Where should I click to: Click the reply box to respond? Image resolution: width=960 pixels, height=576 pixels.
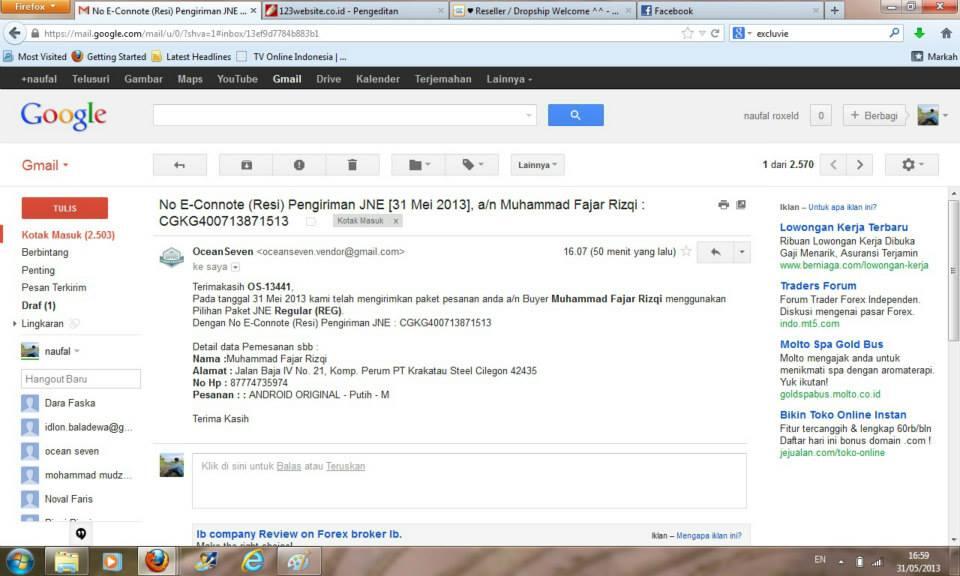pyautogui.click(x=469, y=481)
